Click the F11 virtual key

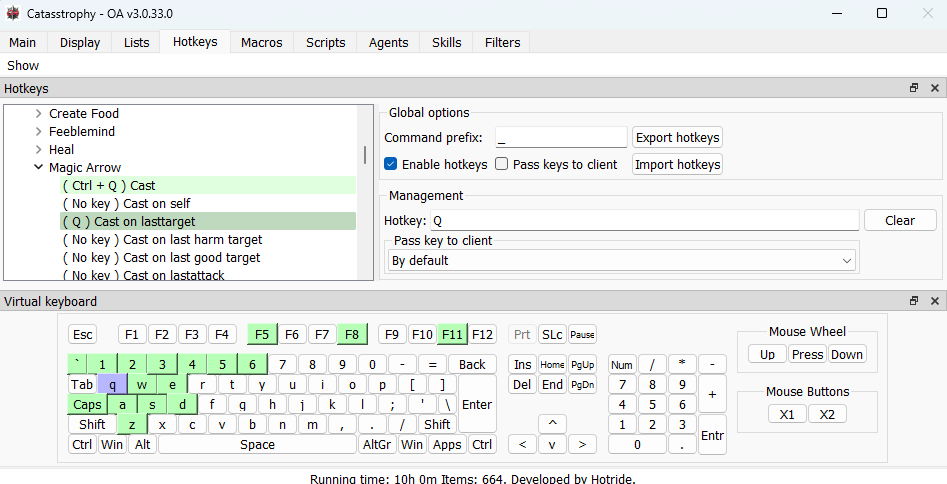pos(452,335)
